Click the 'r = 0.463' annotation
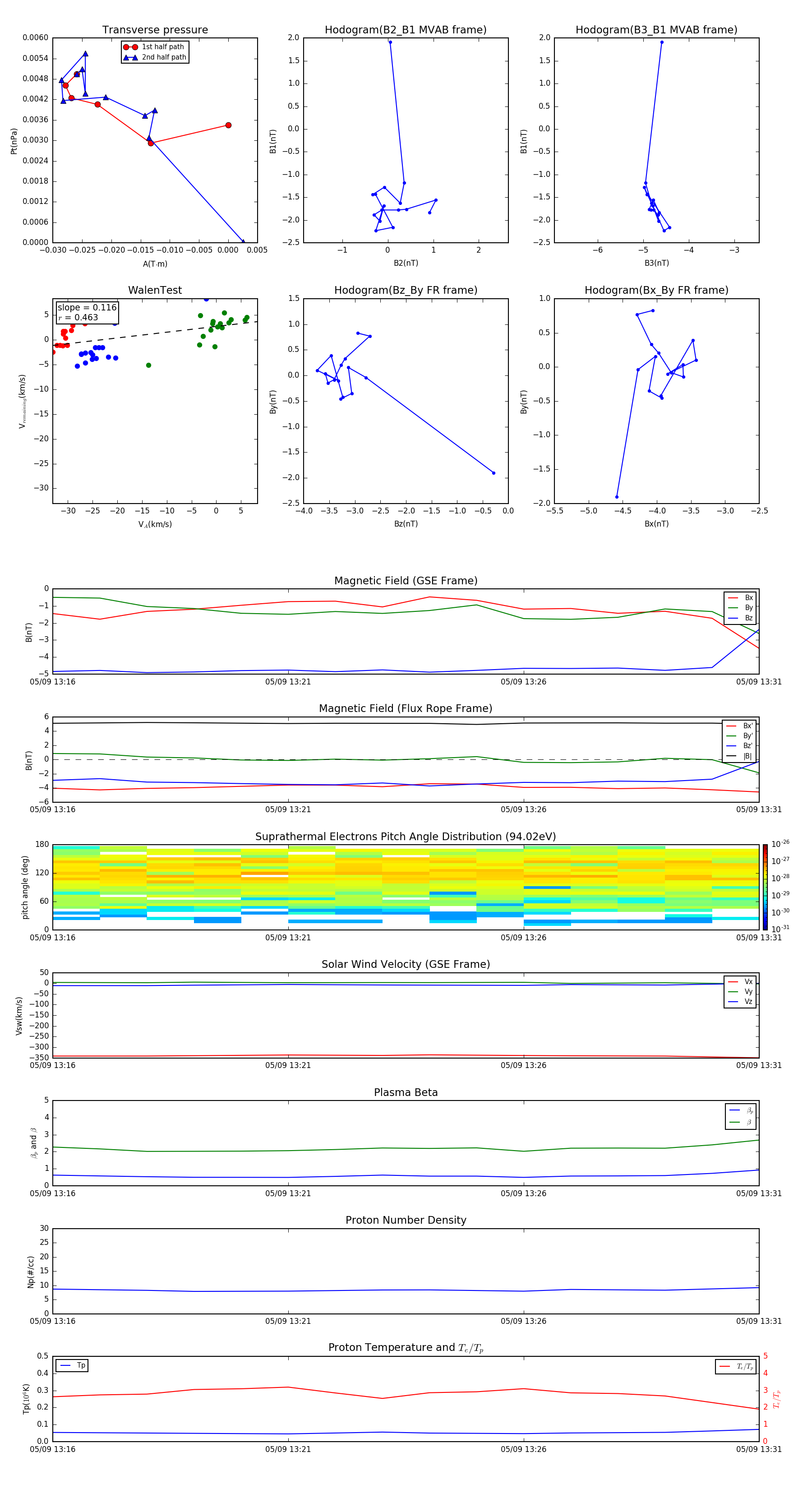This screenshot has width=812, height=1489. (78, 317)
